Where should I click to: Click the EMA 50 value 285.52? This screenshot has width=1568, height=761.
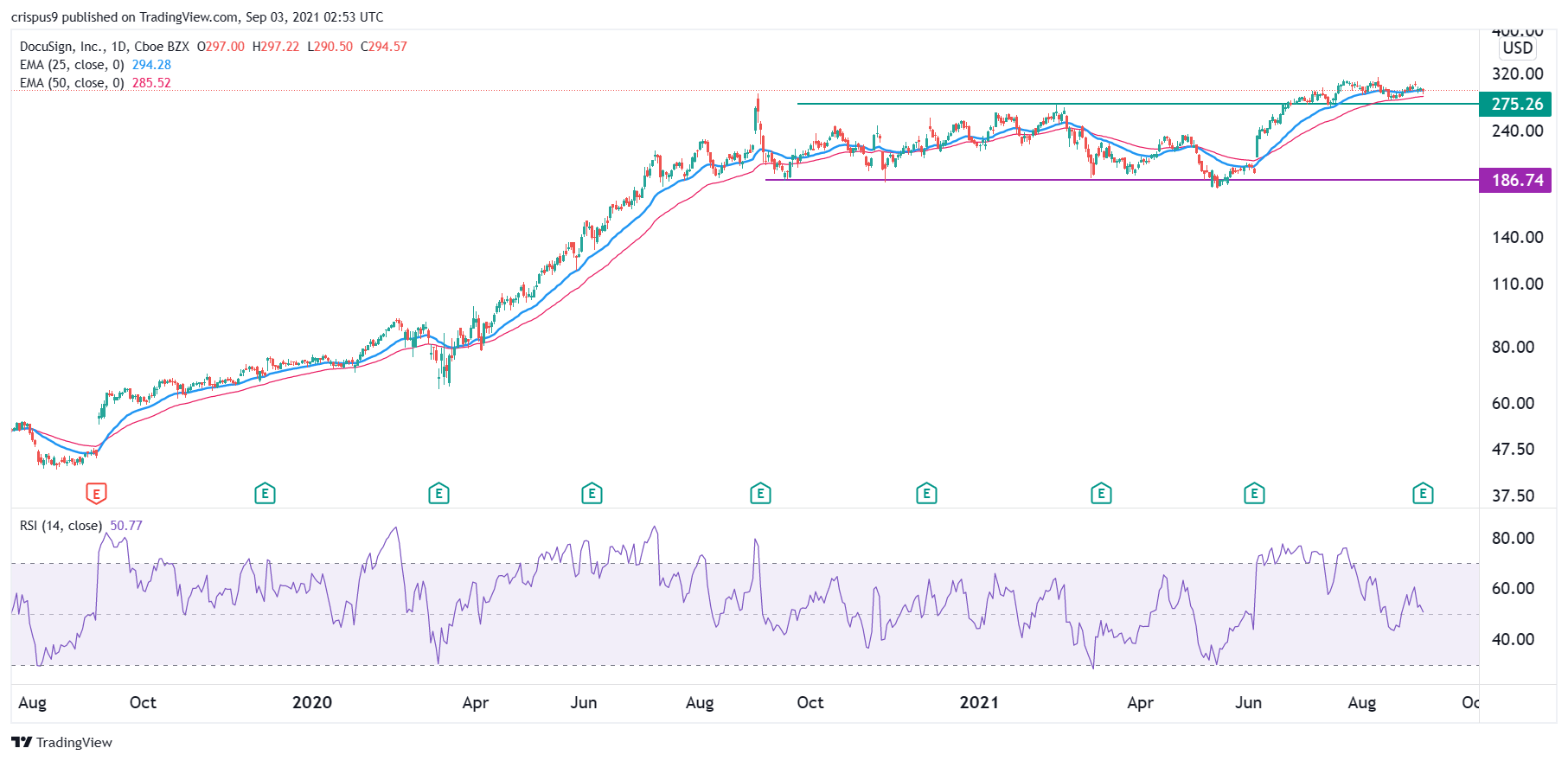tap(151, 83)
